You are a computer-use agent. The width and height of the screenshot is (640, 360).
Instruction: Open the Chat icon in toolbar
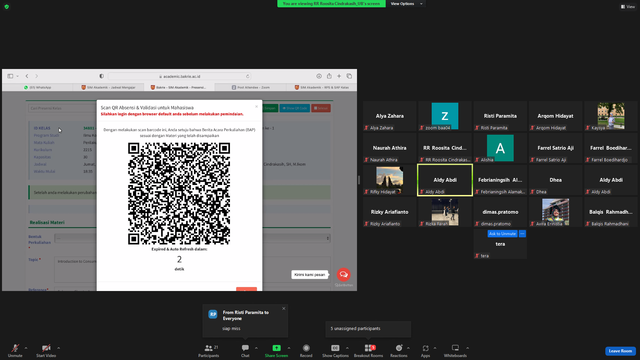(245, 348)
